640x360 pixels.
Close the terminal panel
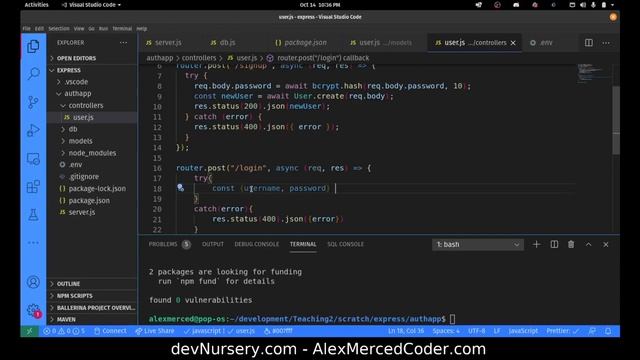606,244
